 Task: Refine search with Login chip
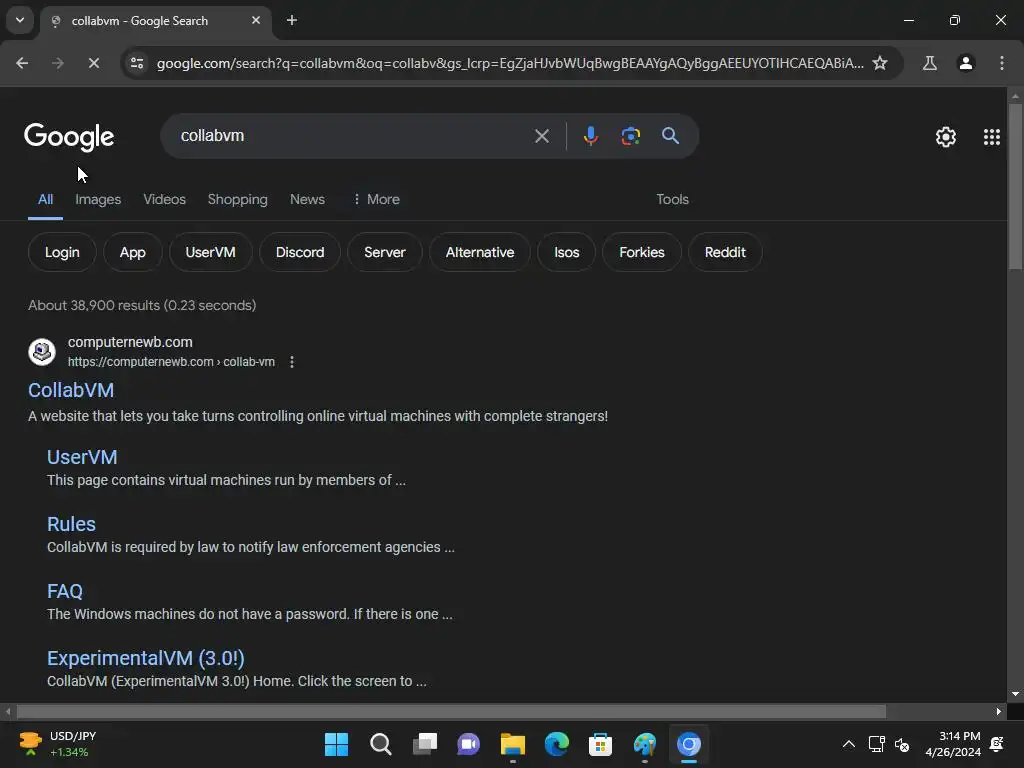[62, 252]
